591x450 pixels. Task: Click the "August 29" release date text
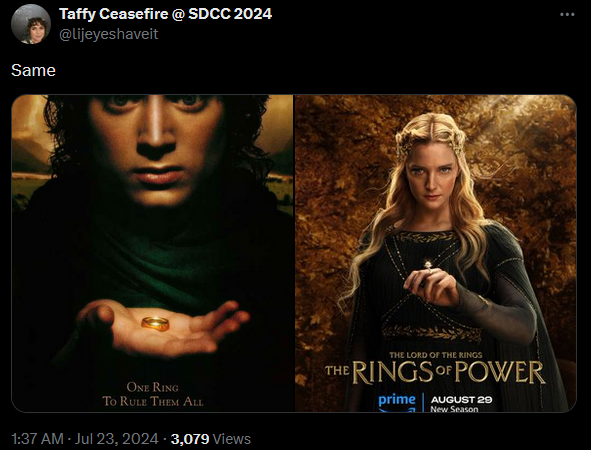(461, 399)
